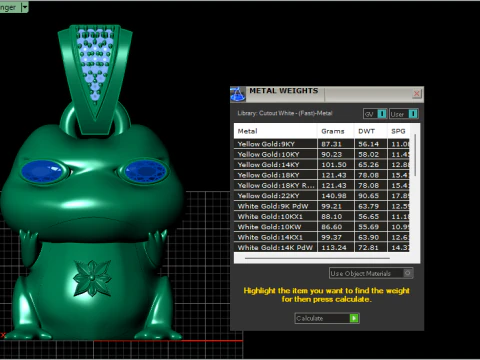The image size is (480, 360).
Task: Select the White Gold:14K PdW row
Action: coord(322,247)
